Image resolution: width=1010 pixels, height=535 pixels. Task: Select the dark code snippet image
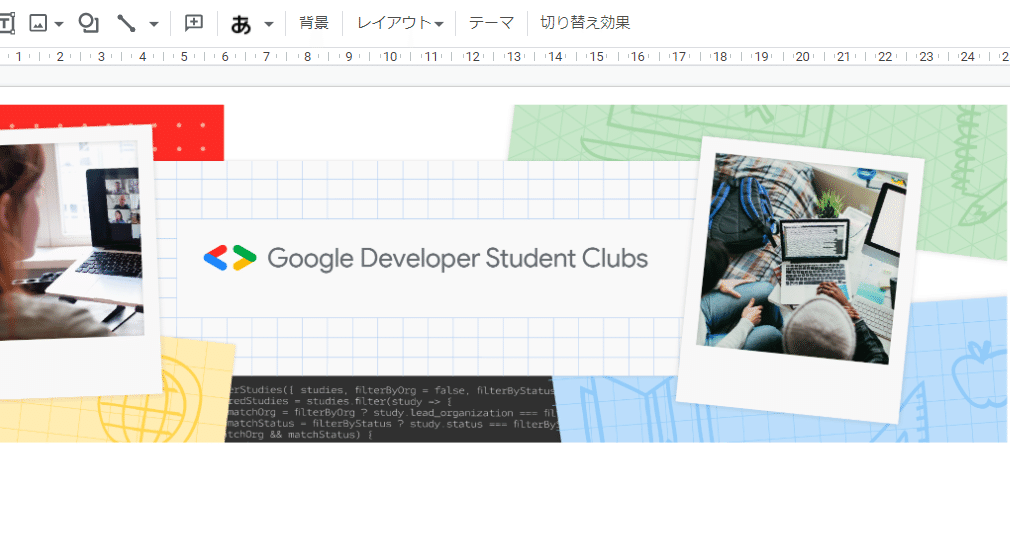click(393, 409)
